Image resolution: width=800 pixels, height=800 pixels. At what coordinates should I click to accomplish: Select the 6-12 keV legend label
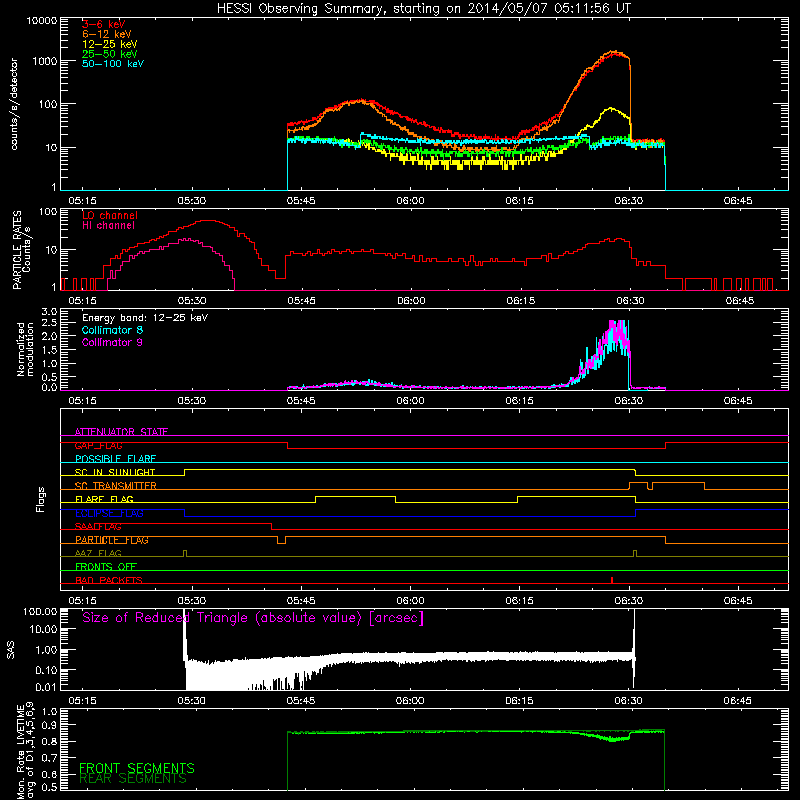click(x=107, y=34)
